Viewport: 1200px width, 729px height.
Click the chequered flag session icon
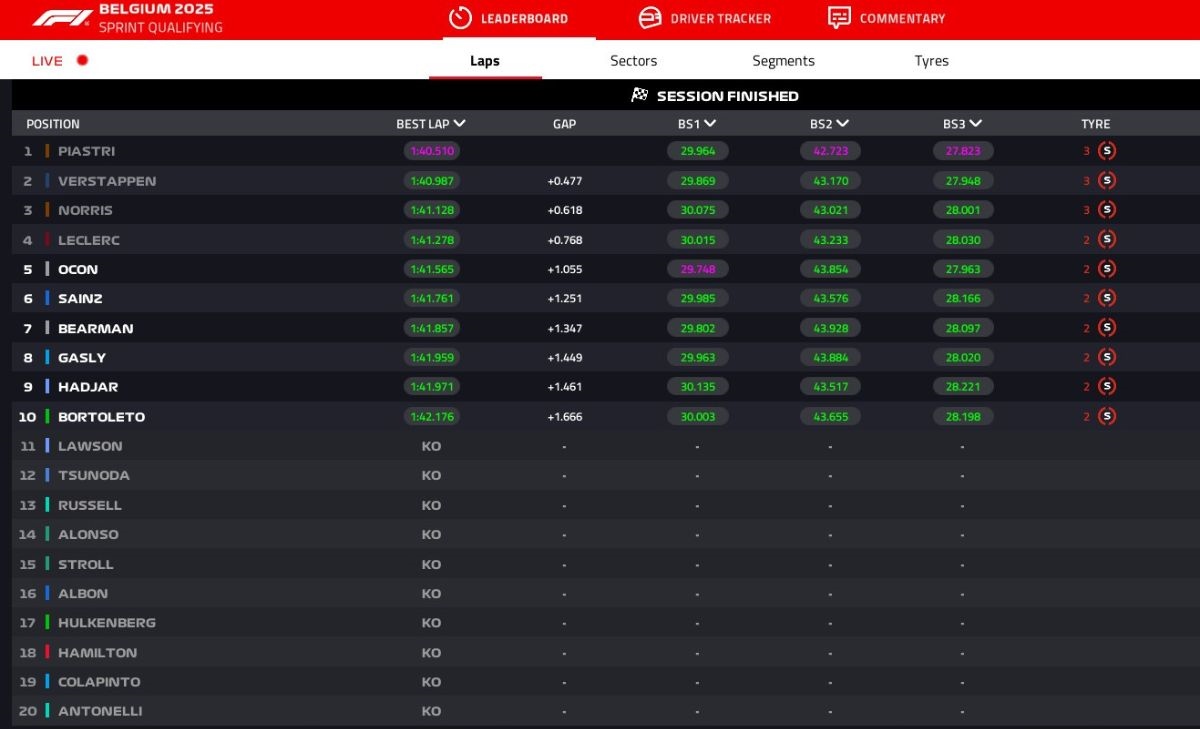(640, 95)
